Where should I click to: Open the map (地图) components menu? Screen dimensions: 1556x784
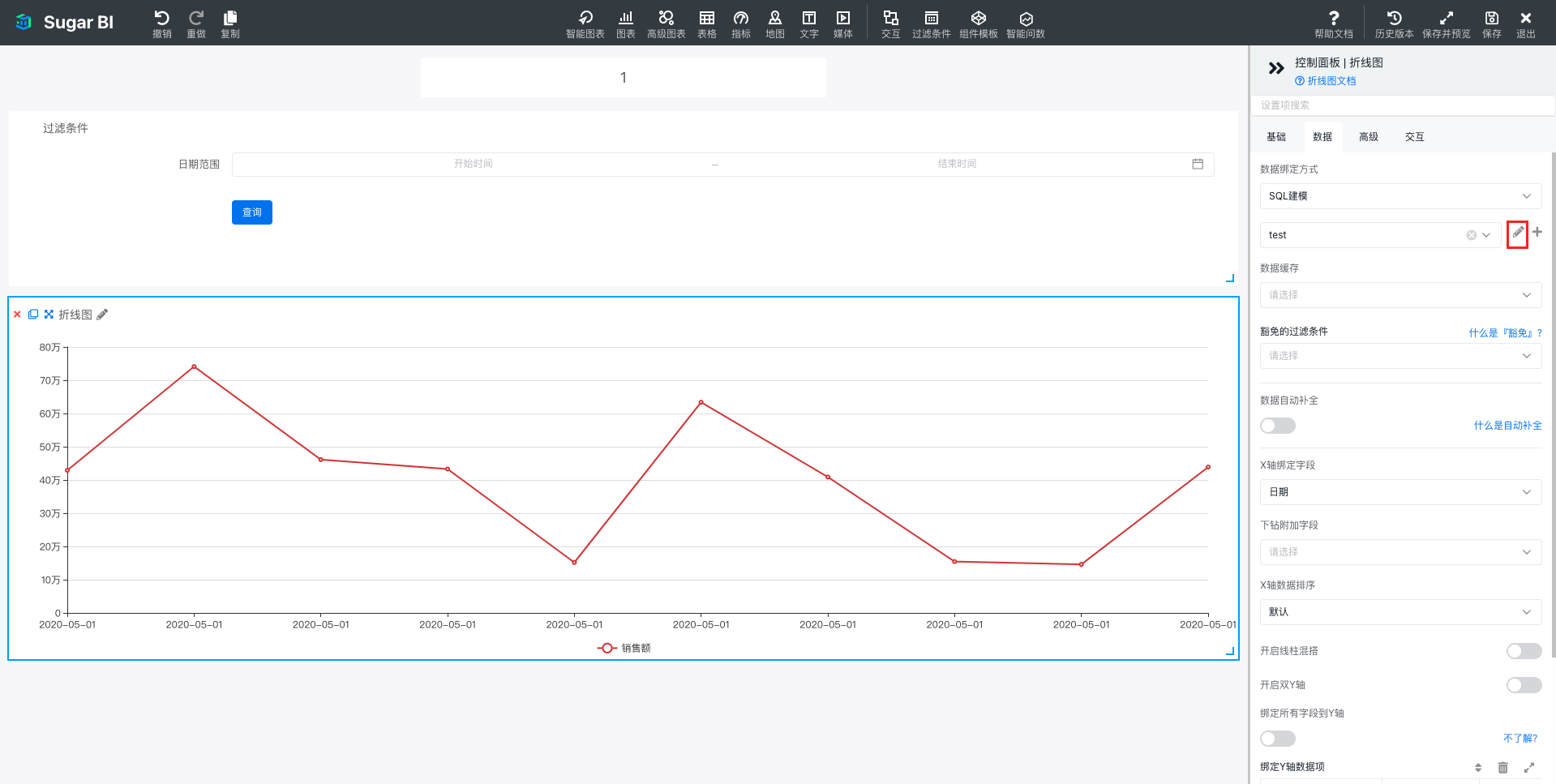click(774, 24)
